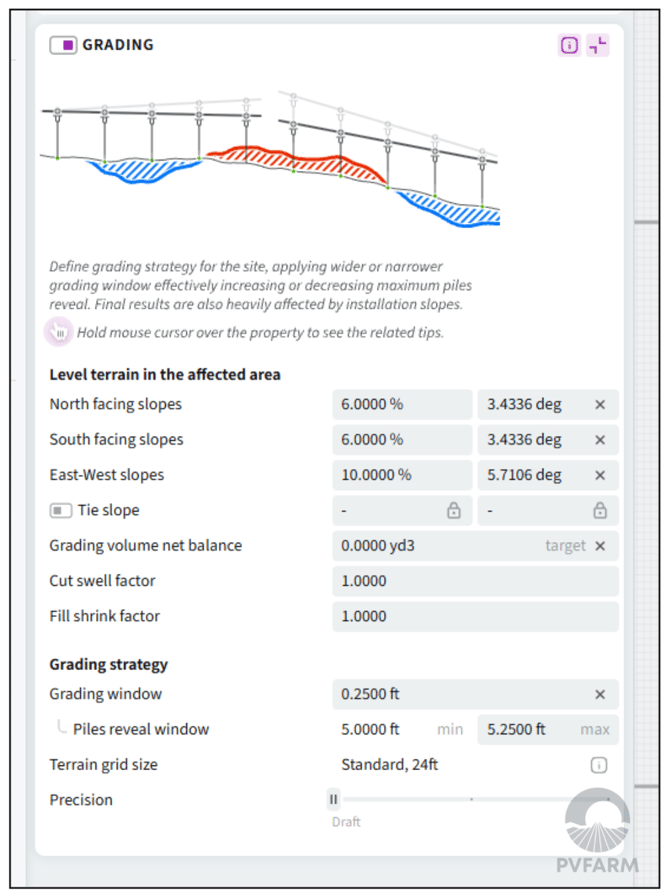Click the Piles reveal window min field
Viewport: 670px width, 896px height.
click(x=400, y=729)
